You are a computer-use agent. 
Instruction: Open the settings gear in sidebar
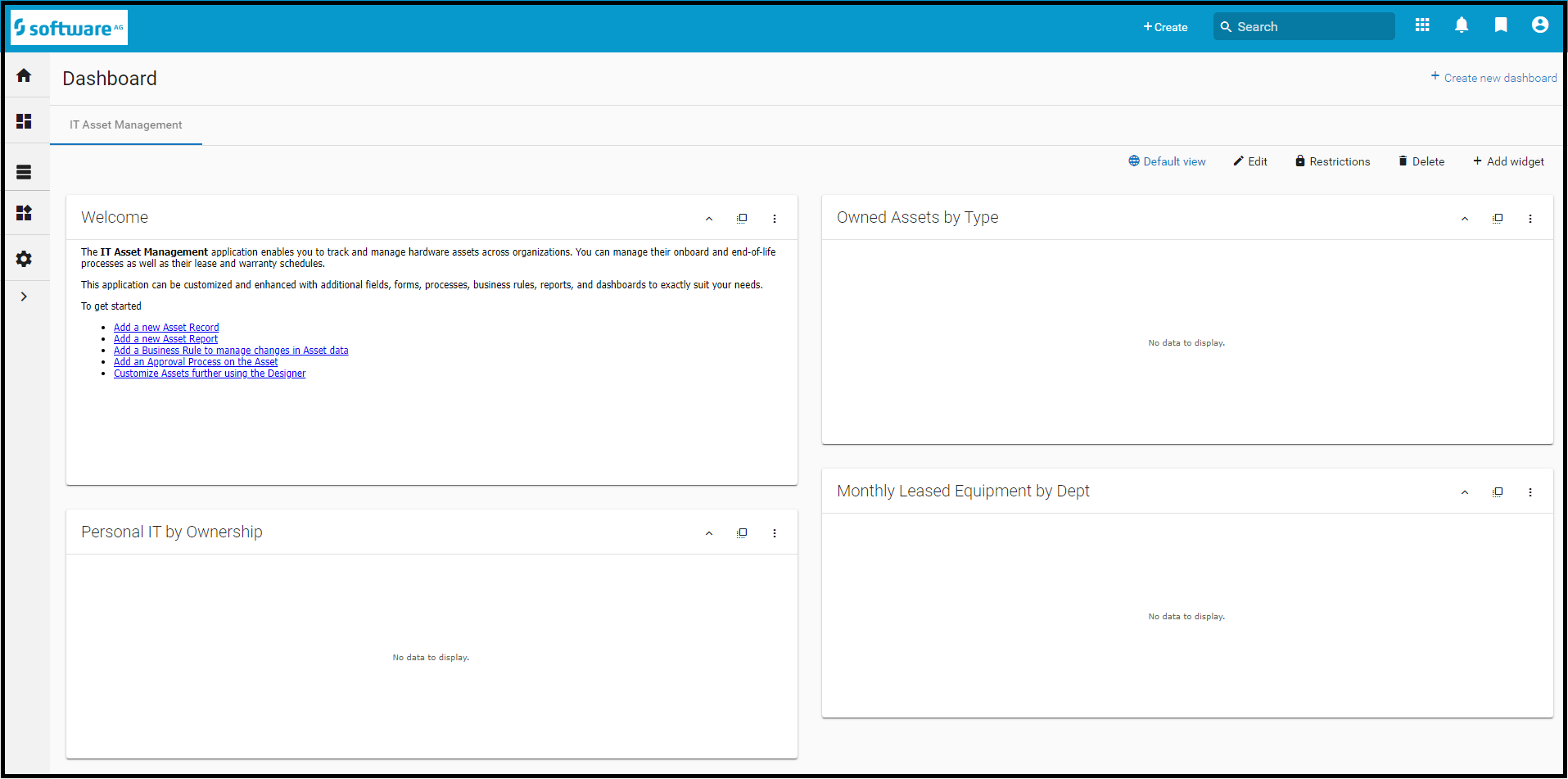[x=24, y=259]
